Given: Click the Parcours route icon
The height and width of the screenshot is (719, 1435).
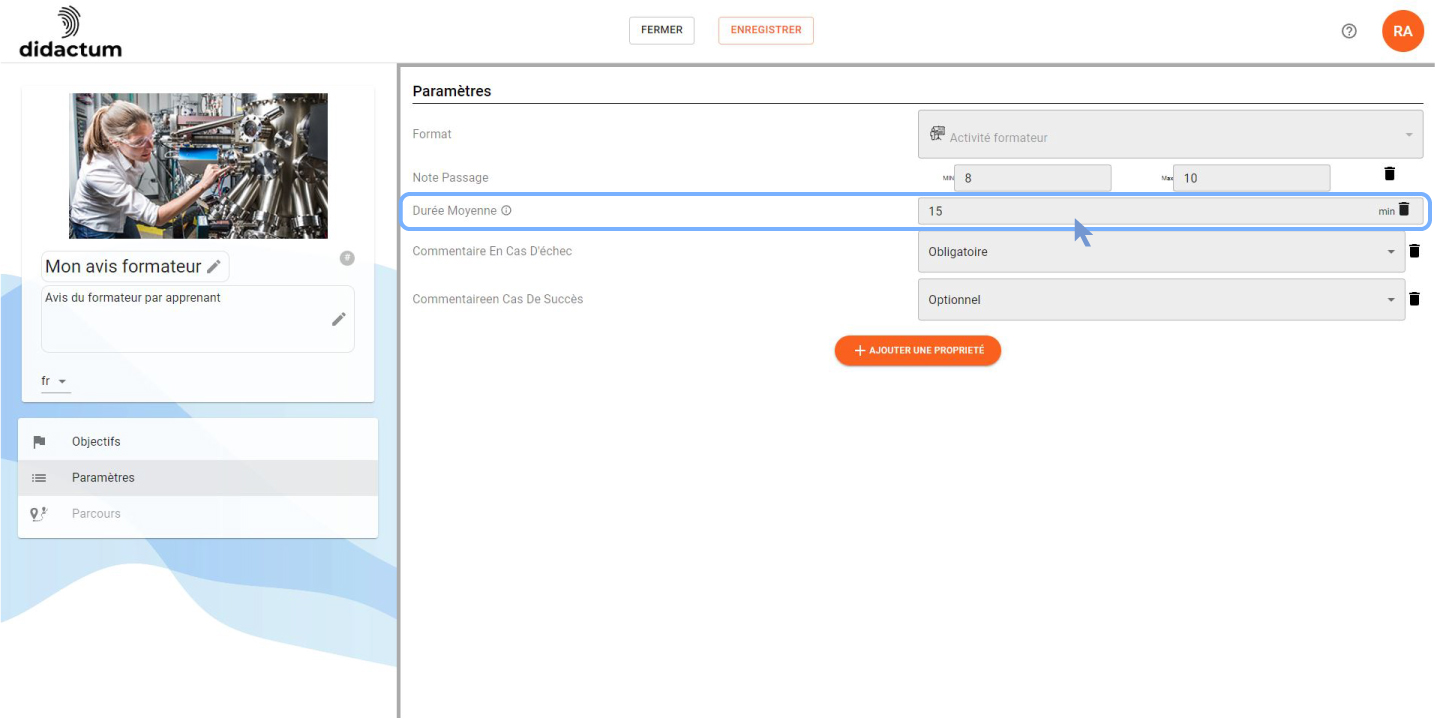Looking at the screenshot, I should (39, 514).
